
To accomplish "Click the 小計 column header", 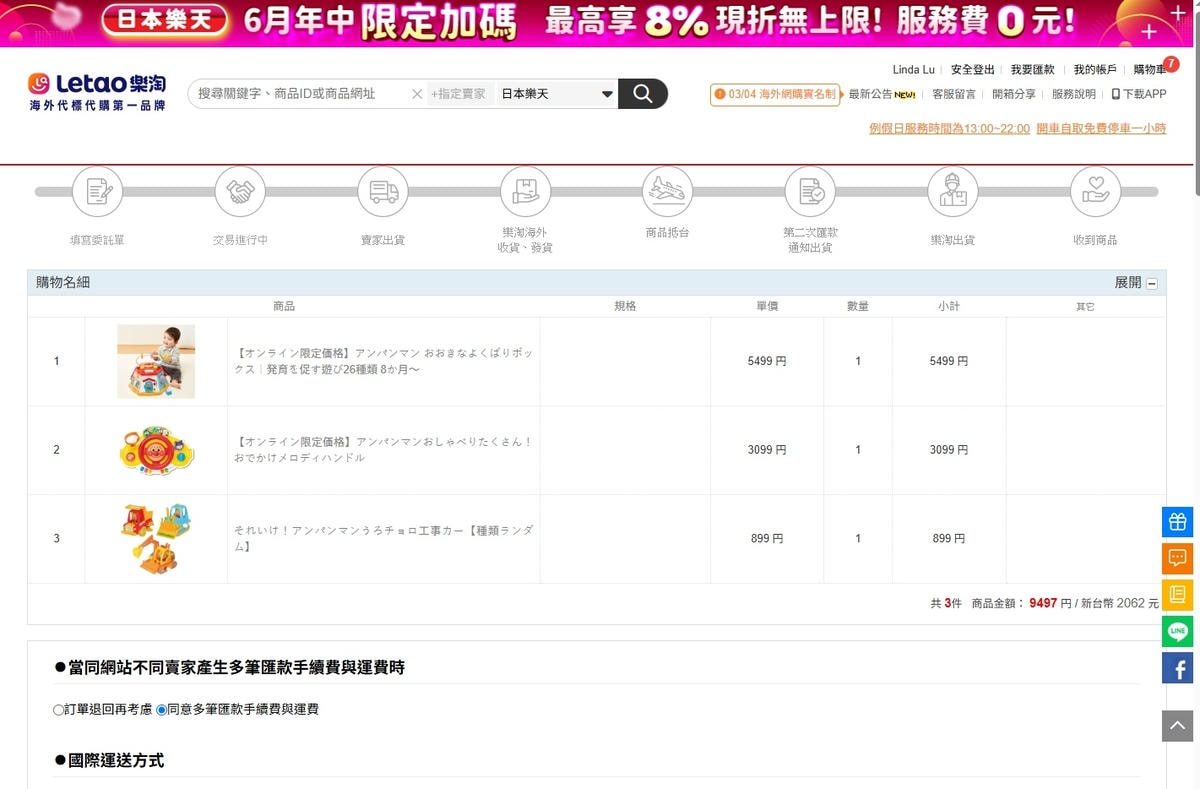I will [949, 306].
